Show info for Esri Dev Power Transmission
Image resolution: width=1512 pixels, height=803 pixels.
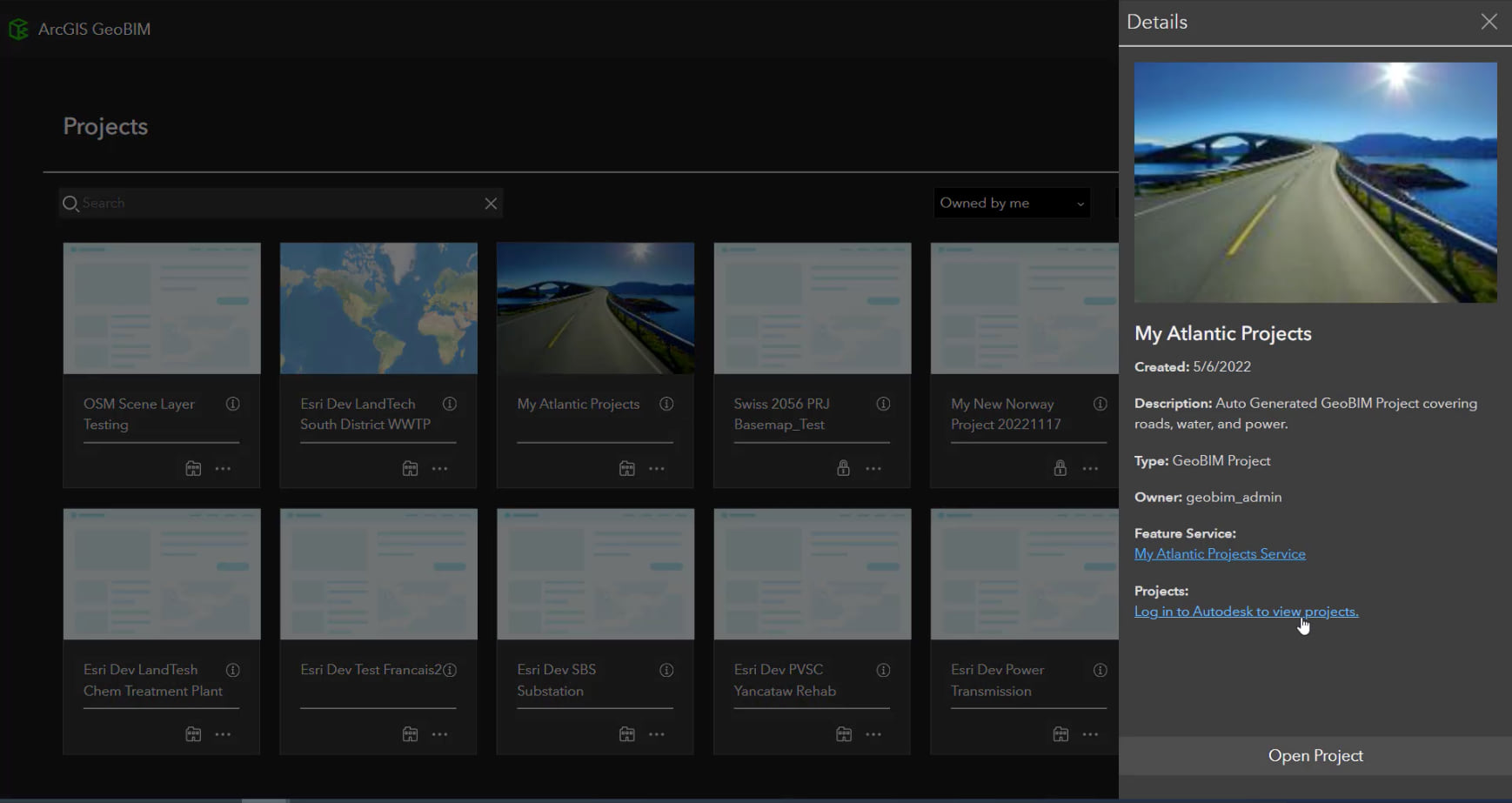coord(1101,670)
